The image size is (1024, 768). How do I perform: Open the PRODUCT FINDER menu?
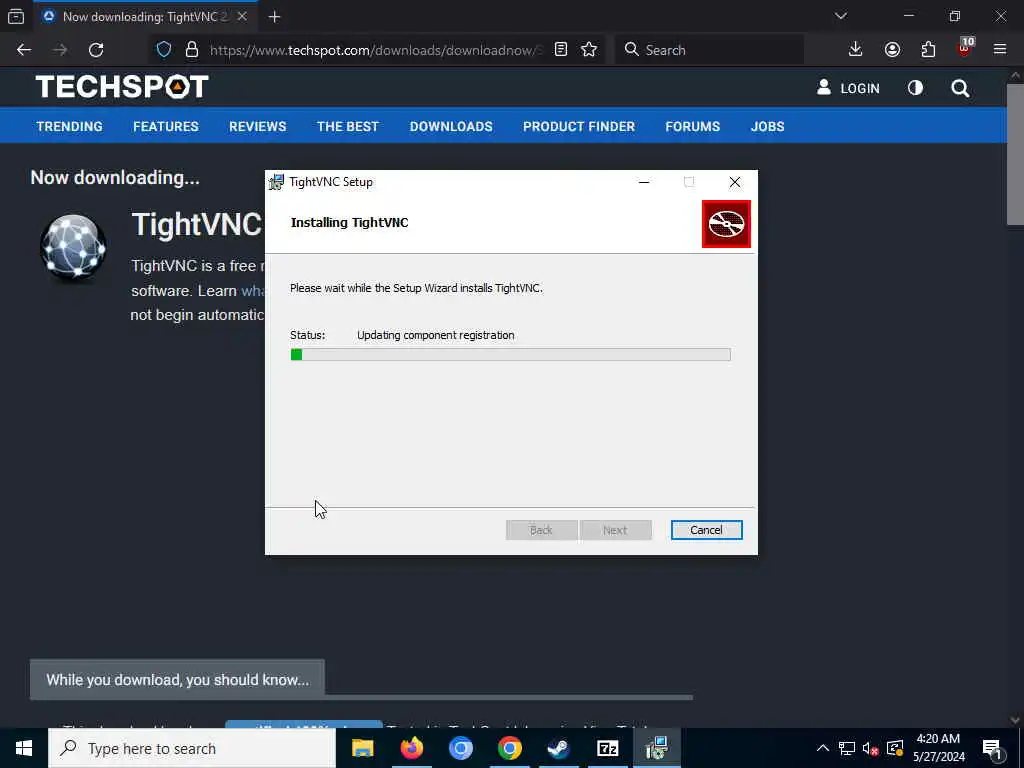[x=579, y=127]
